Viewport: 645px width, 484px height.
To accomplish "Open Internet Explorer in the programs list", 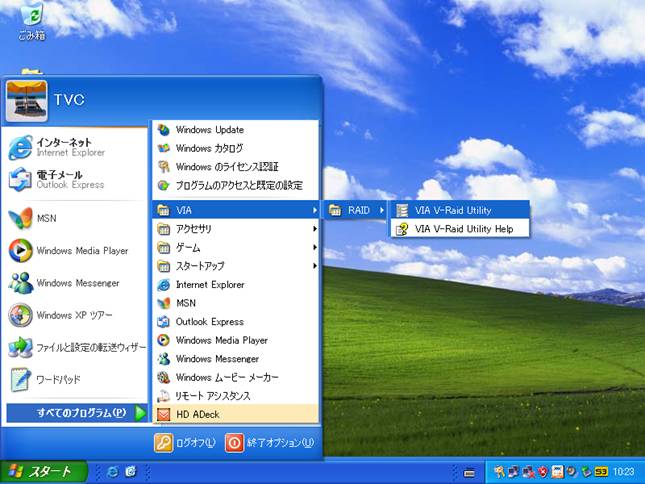I will click(235, 285).
